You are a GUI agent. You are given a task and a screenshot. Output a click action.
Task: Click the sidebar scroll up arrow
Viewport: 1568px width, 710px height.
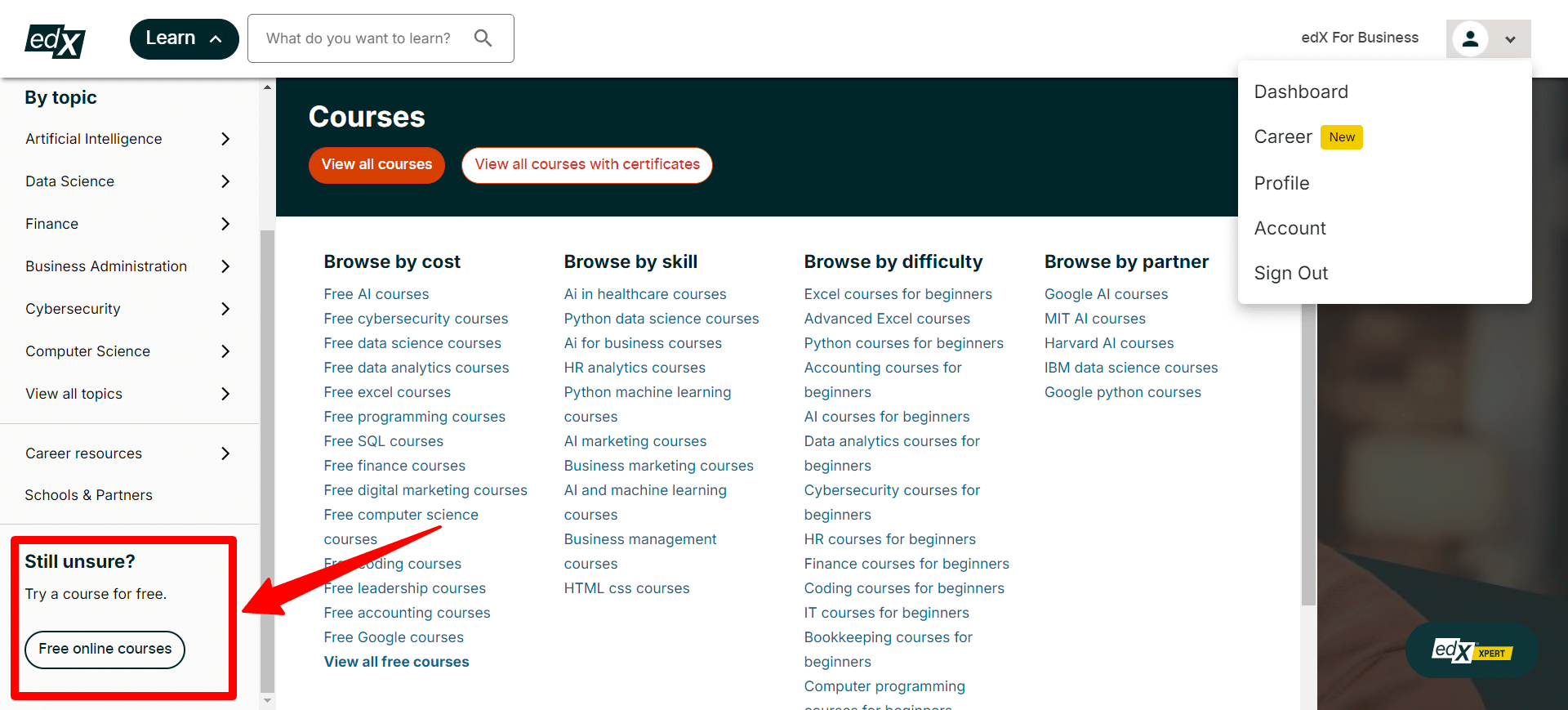pos(267,87)
